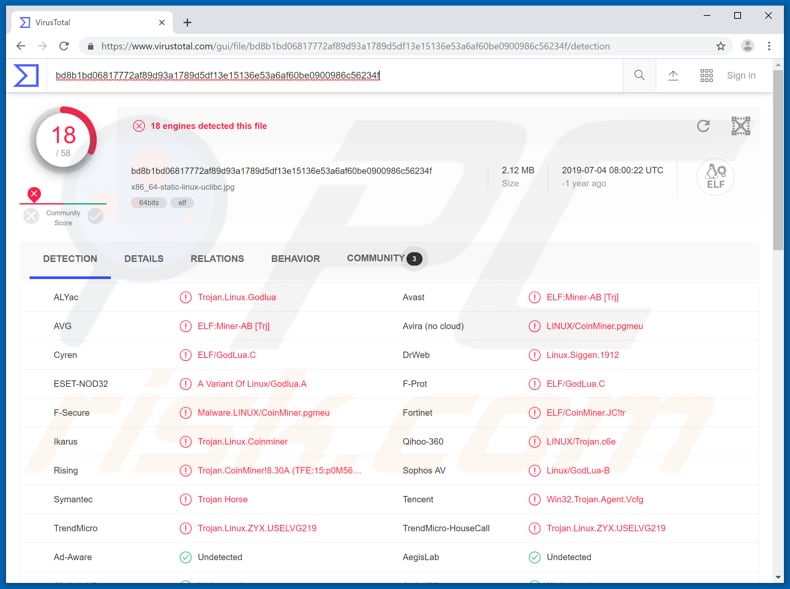Viewport: 790px width, 589px height.
Task: Click the F-Secure Malware.LINUX/CoinMiner.pgmeu result
Action: pyautogui.click(x=264, y=413)
